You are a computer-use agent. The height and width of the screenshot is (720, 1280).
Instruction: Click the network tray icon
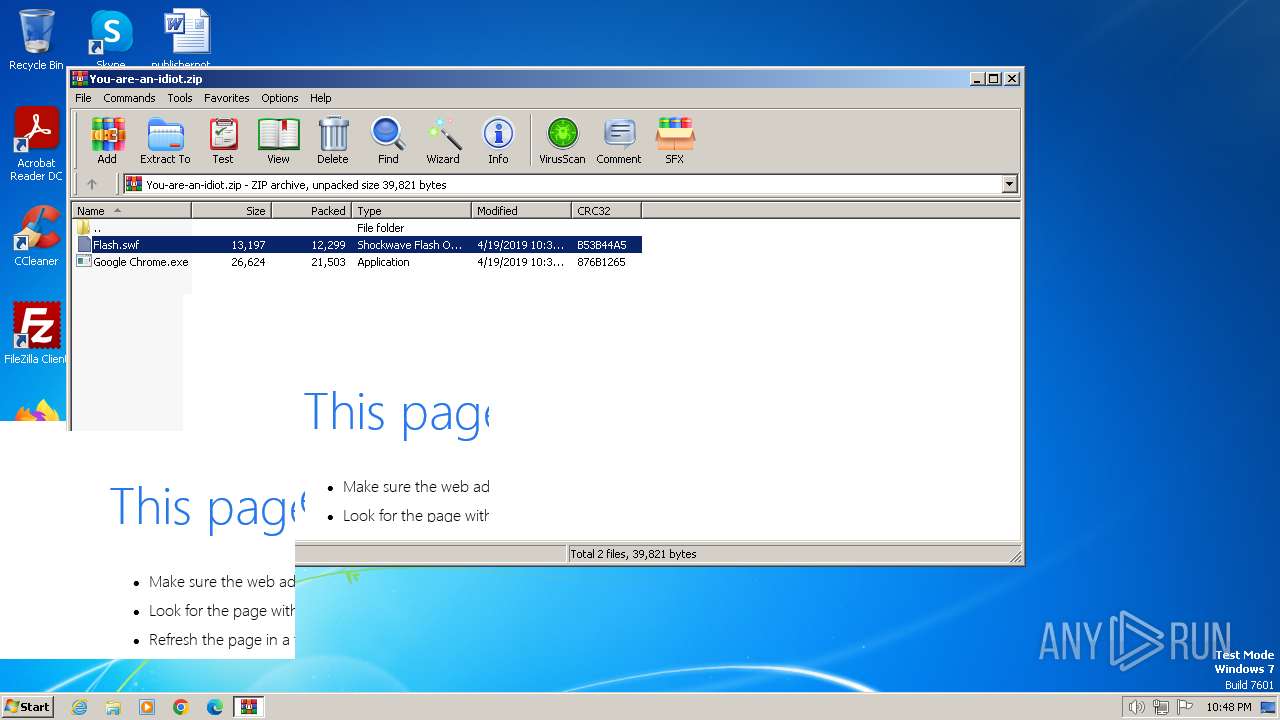click(1161, 707)
